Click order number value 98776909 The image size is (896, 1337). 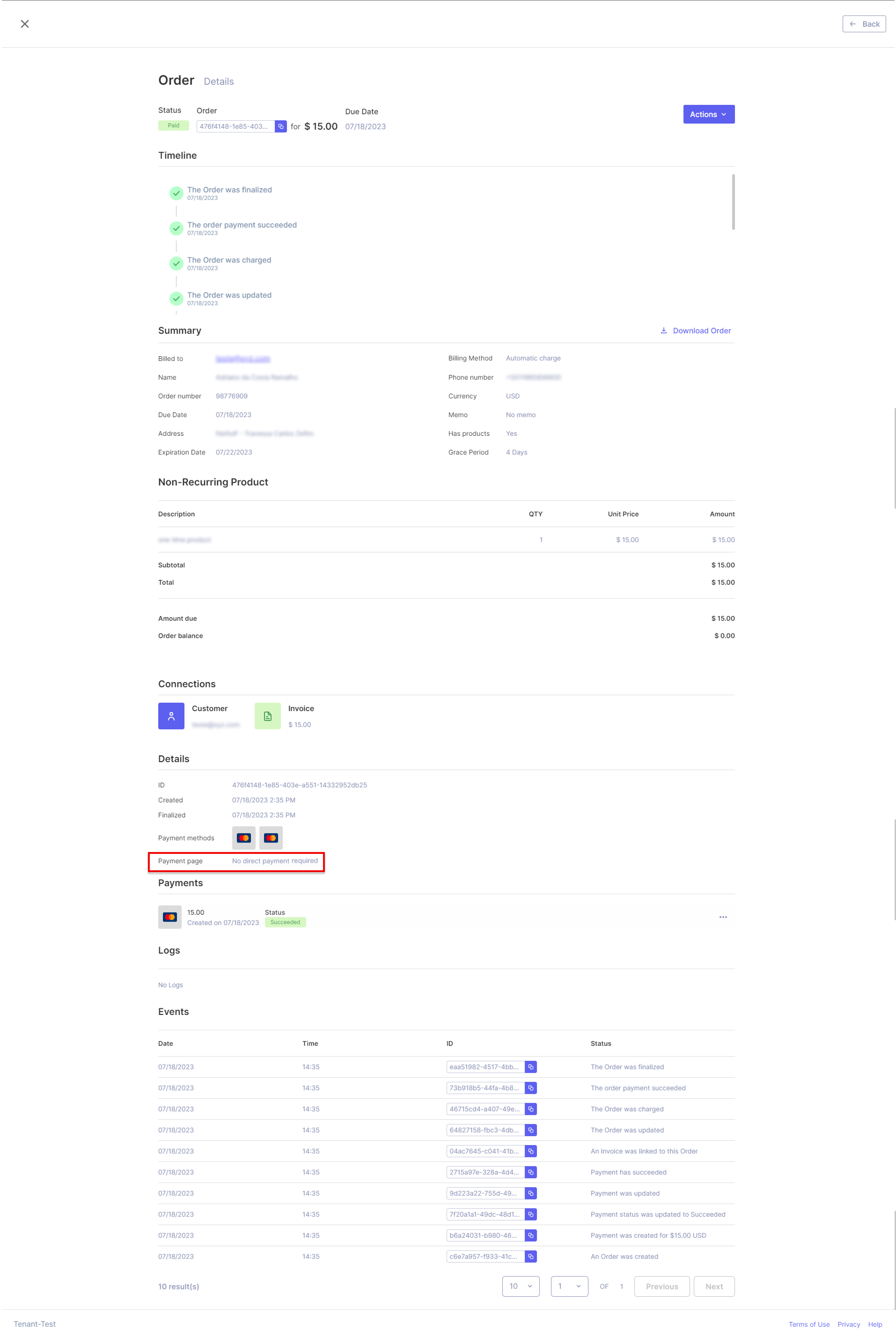(x=231, y=396)
